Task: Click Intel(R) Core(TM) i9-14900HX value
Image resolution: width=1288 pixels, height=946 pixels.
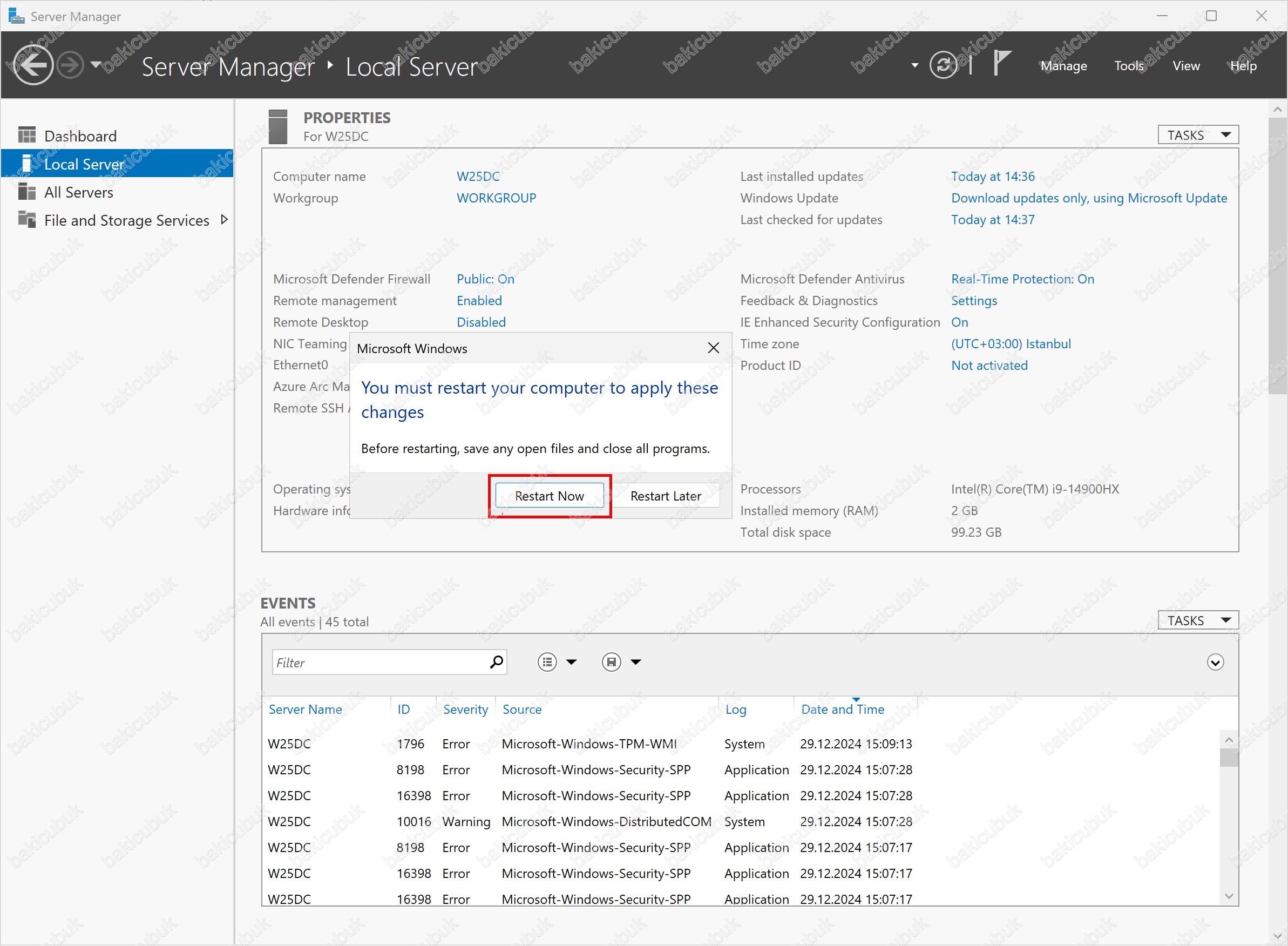Action: (x=1035, y=489)
